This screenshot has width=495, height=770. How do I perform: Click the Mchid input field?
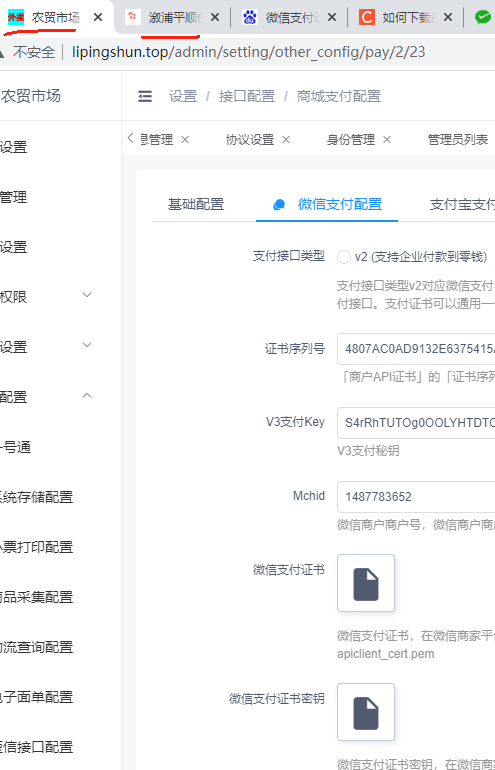click(x=416, y=497)
